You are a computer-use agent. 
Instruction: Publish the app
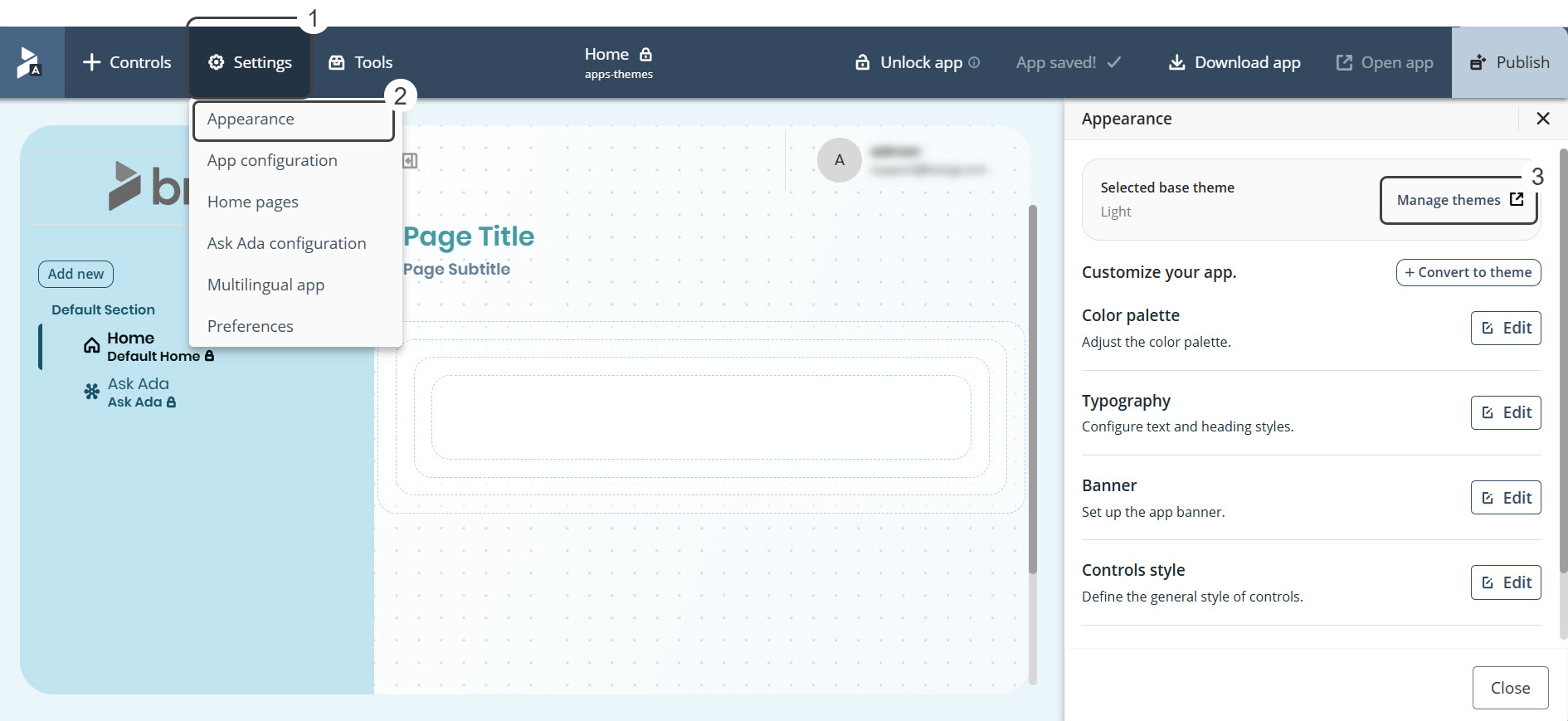(1510, 62)
